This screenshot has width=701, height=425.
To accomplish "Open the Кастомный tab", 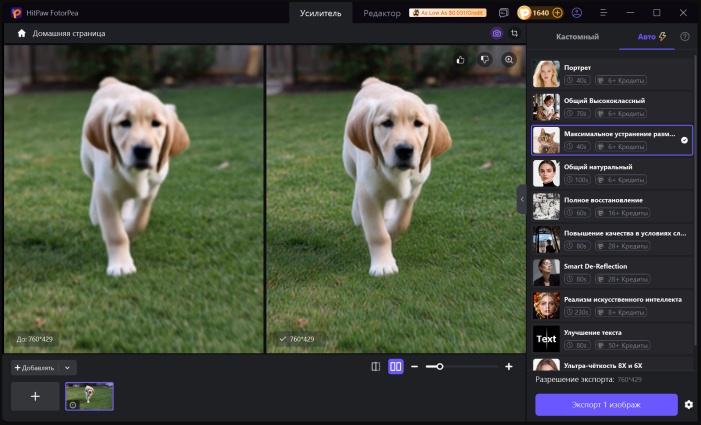I will pyautogui.click(x=577, y=37).
